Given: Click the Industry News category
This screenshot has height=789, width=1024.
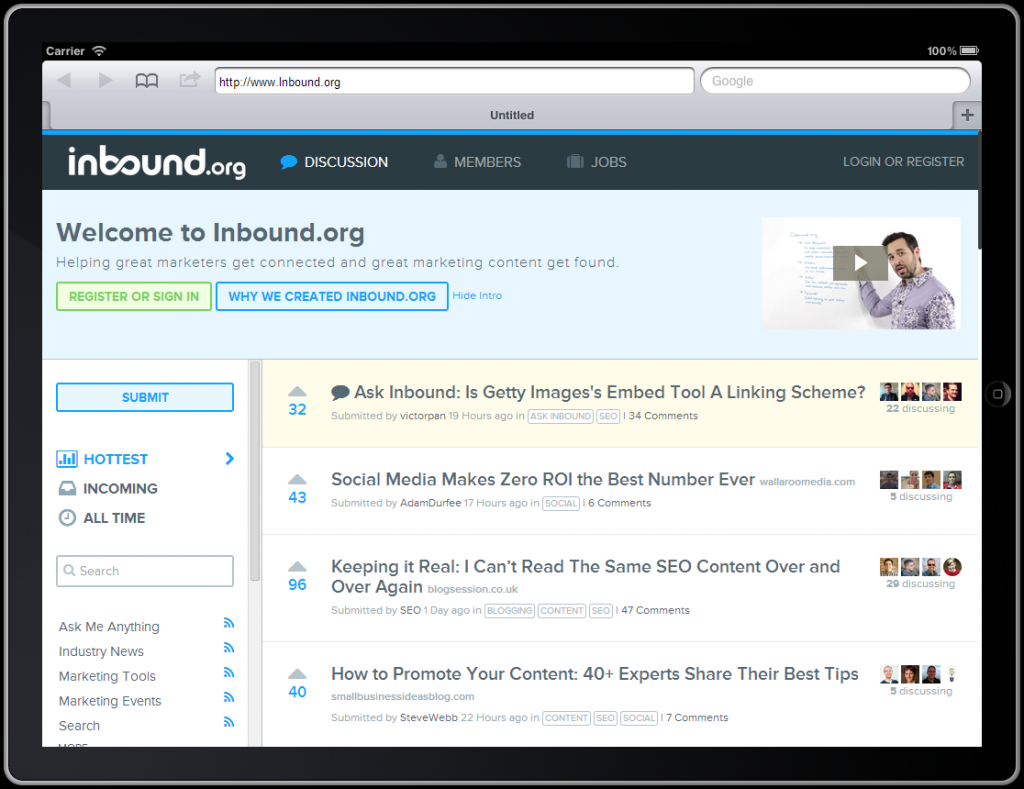Looking at the screenshot, I should (x=101, y=652).
